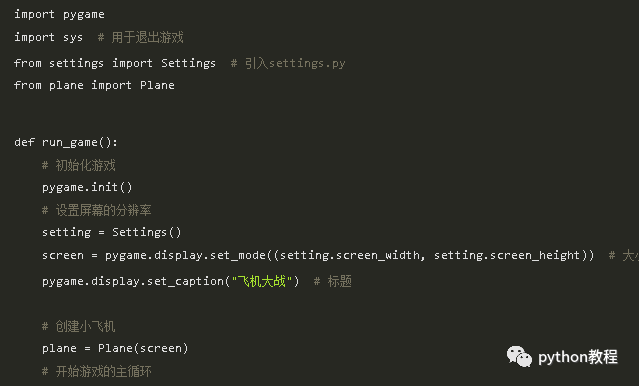Click the 'import sys' statement

(x=48, y=37)
